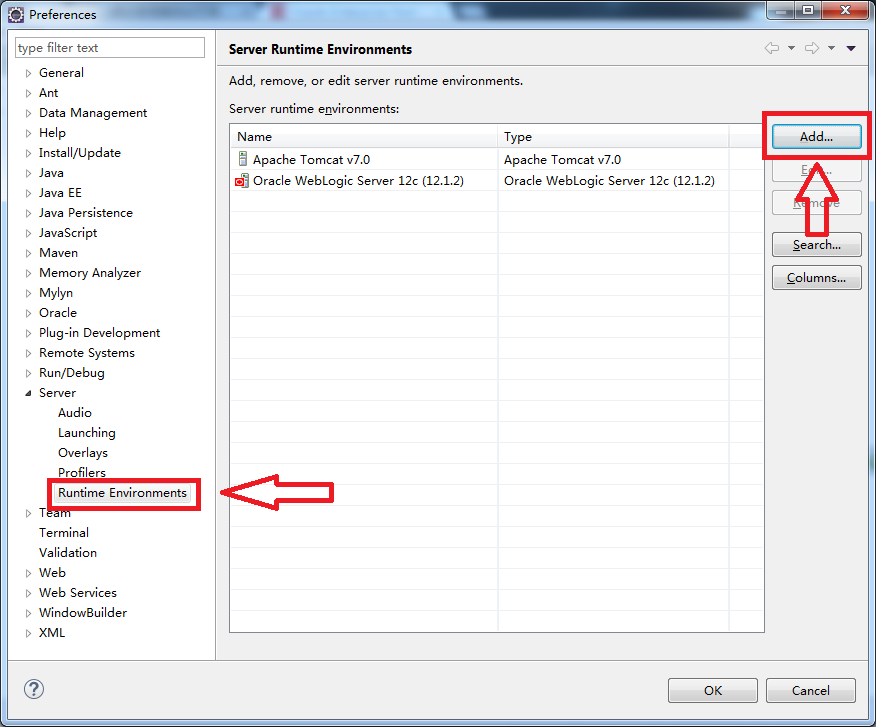Click the Oracle WebLogic Server row icon
This screenshot has width=876, height=727.
coord(242,180)
